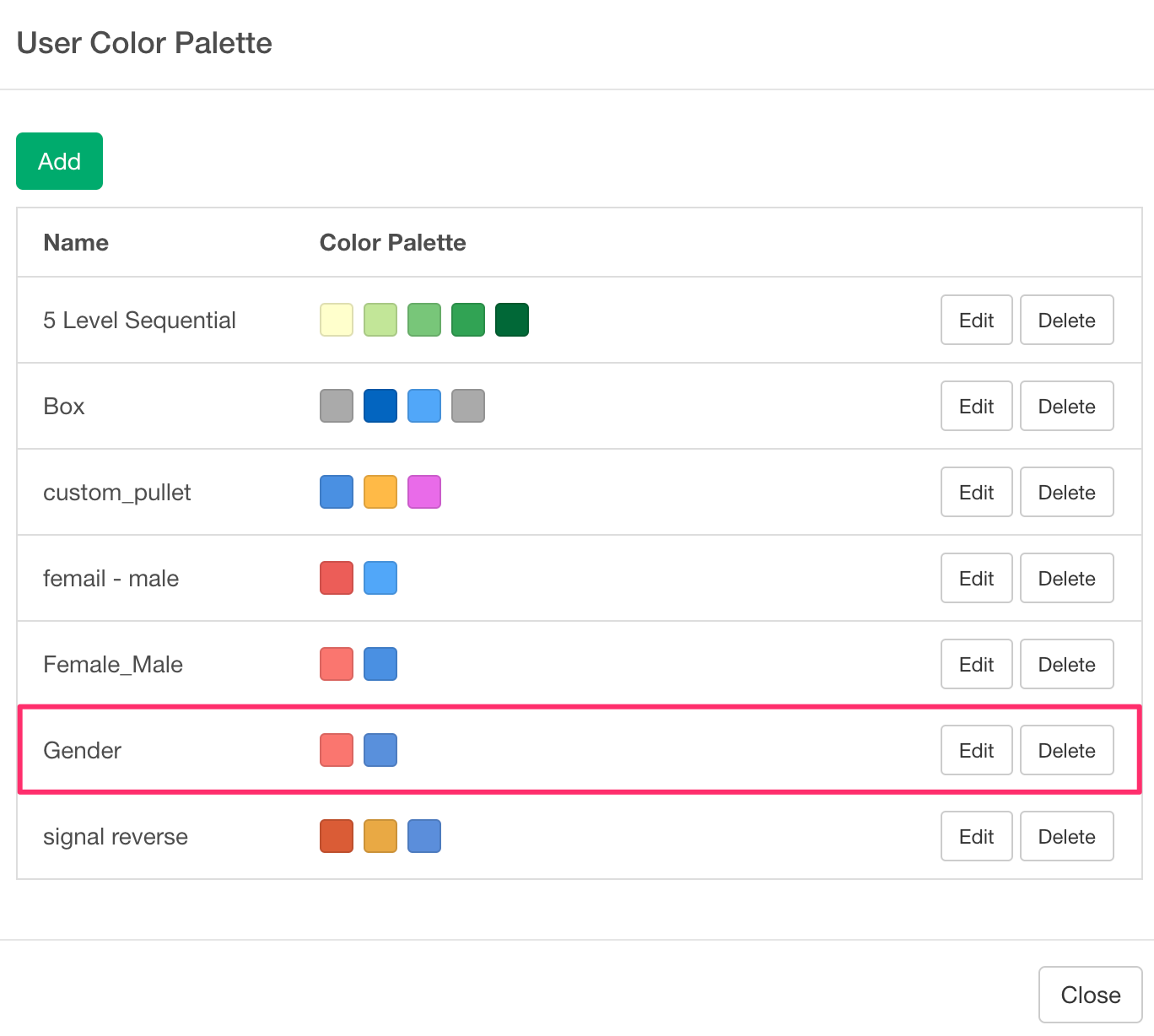Delete the Gender palette
Image resolution: width=1154 pixels, height=1036 pixels.
coord(1066,751)
